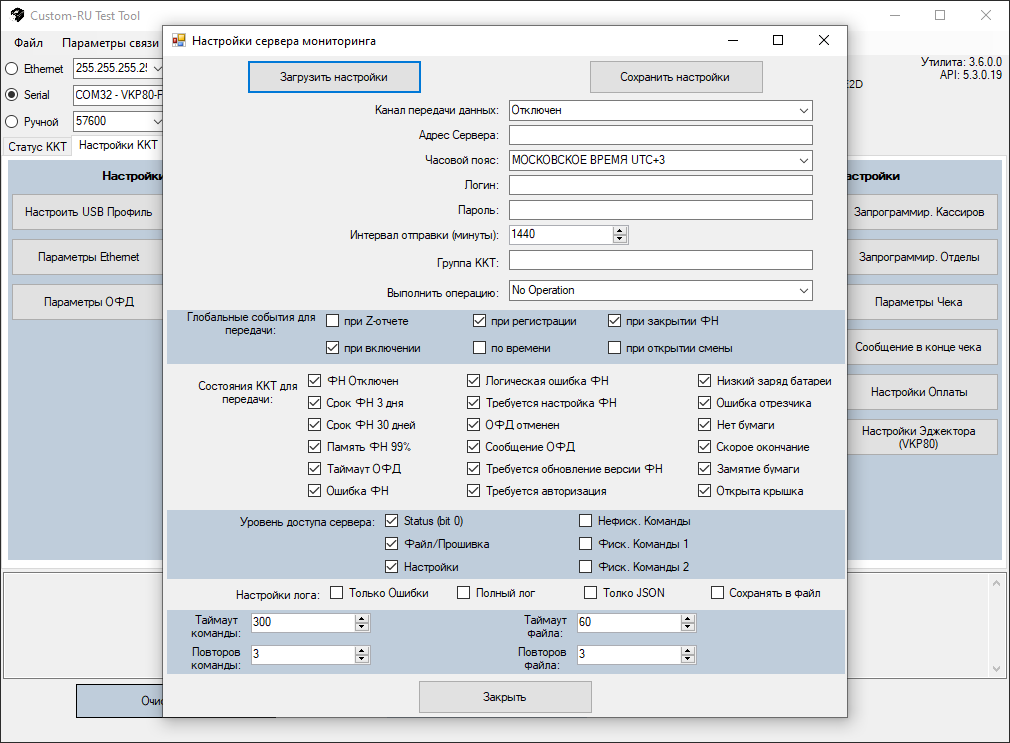This screenshot has width=1010, height=743.
Task: Enable the "Сохранять в файл" checkbox
Action: pos(717,593)
